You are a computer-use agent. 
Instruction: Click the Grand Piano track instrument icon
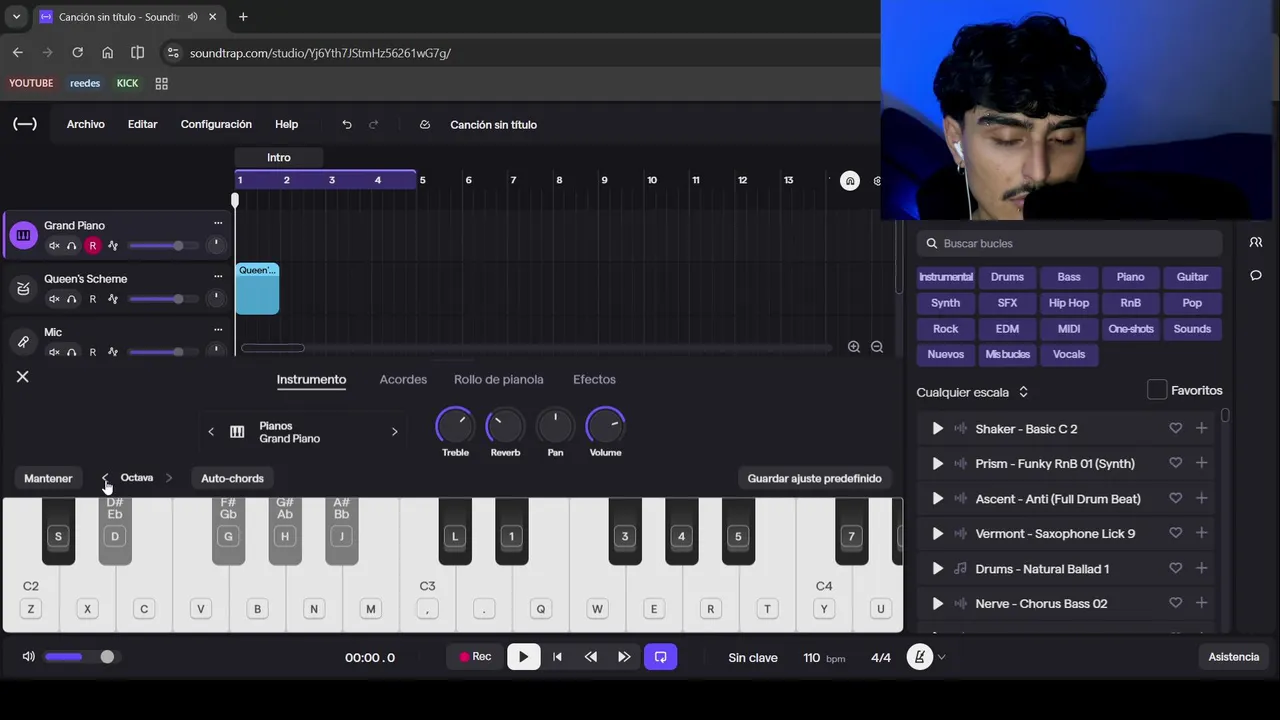click(23, 236)
